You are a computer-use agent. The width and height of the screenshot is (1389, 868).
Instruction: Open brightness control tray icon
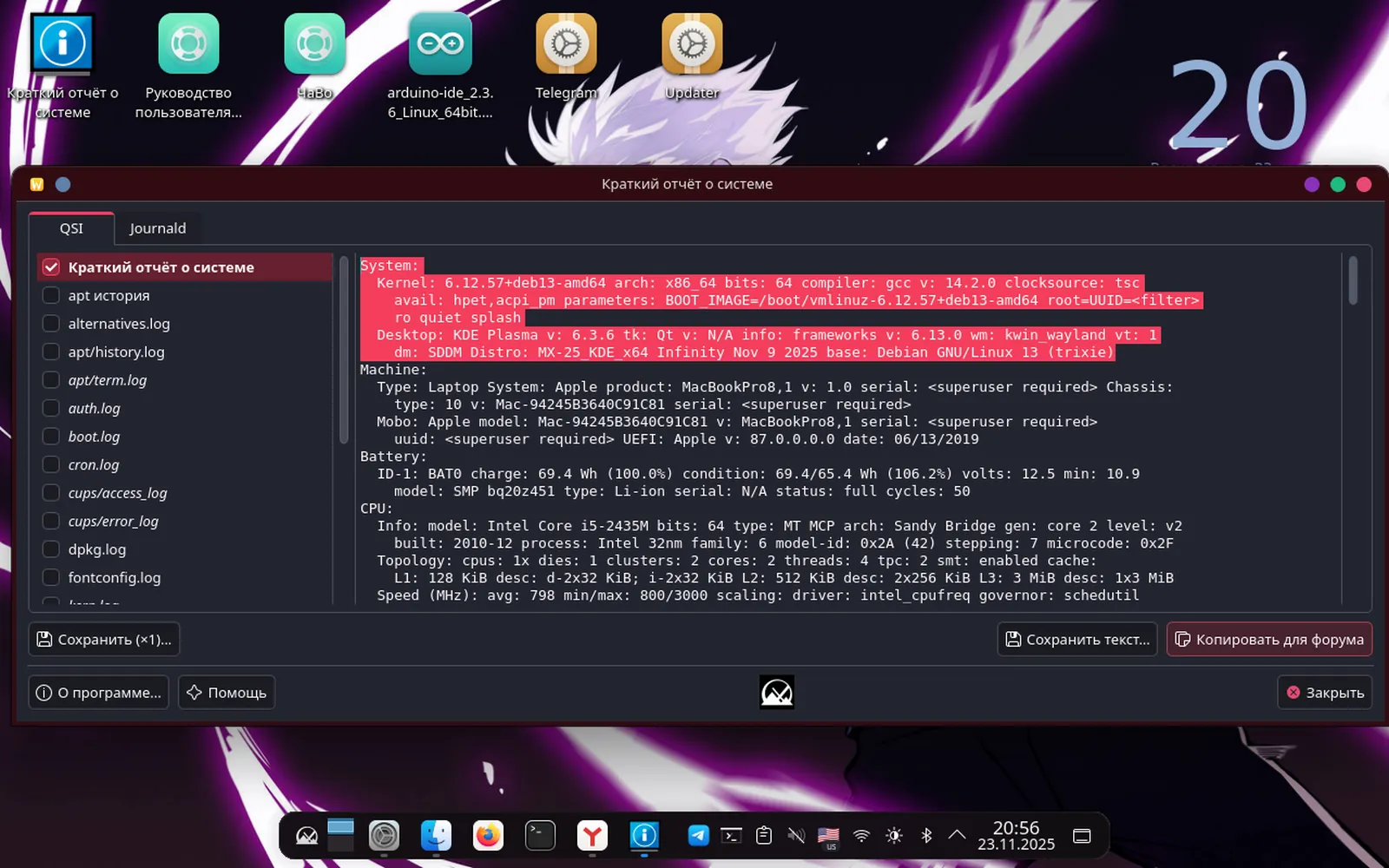click(894, 836)
